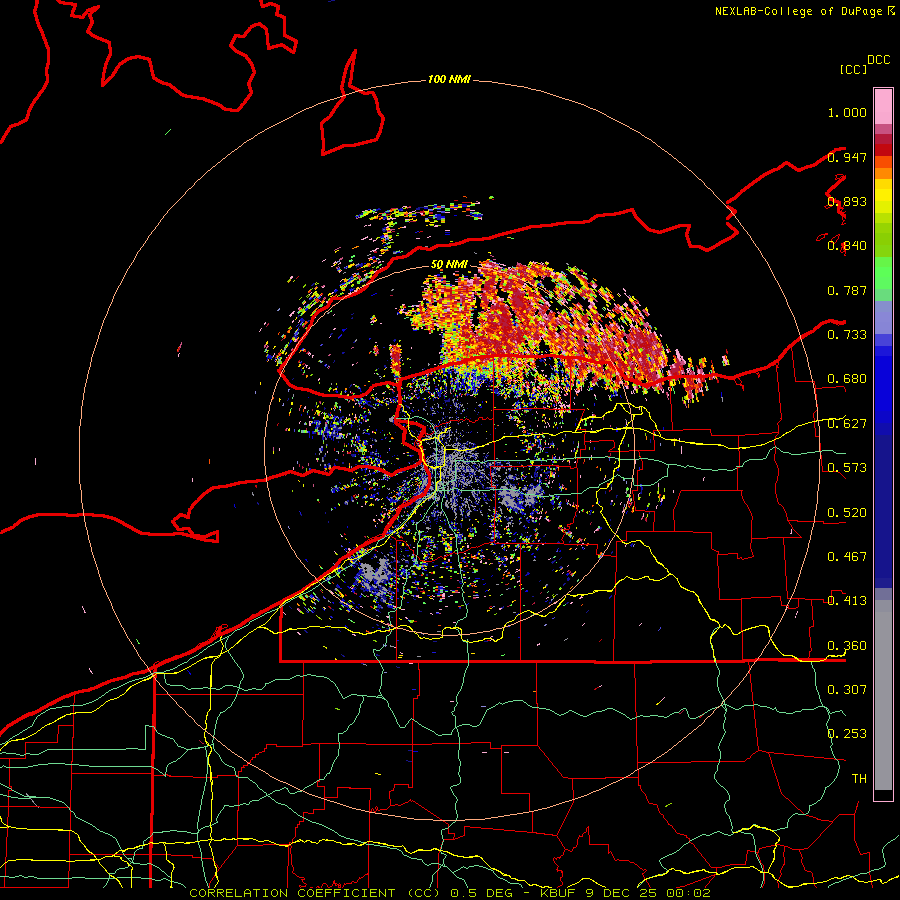
Task: Pick the large gray color bar segment
Action: pos(883,695)
